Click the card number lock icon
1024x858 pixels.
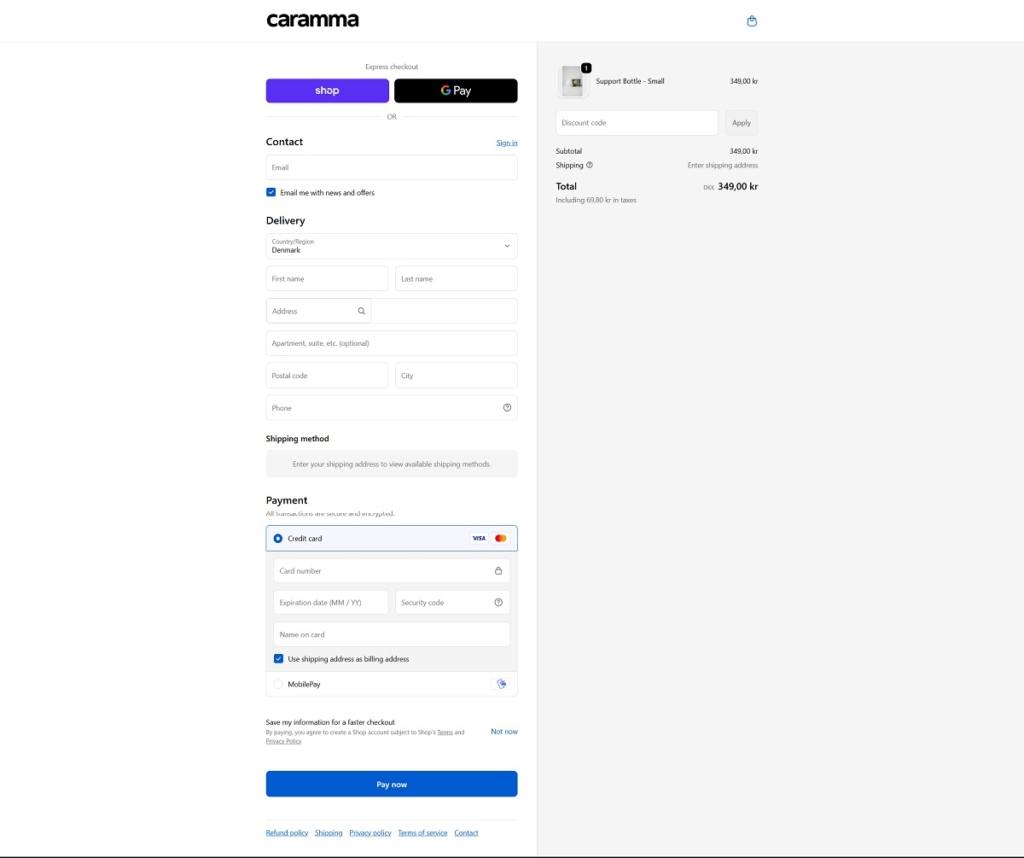[x=498, y=571]
